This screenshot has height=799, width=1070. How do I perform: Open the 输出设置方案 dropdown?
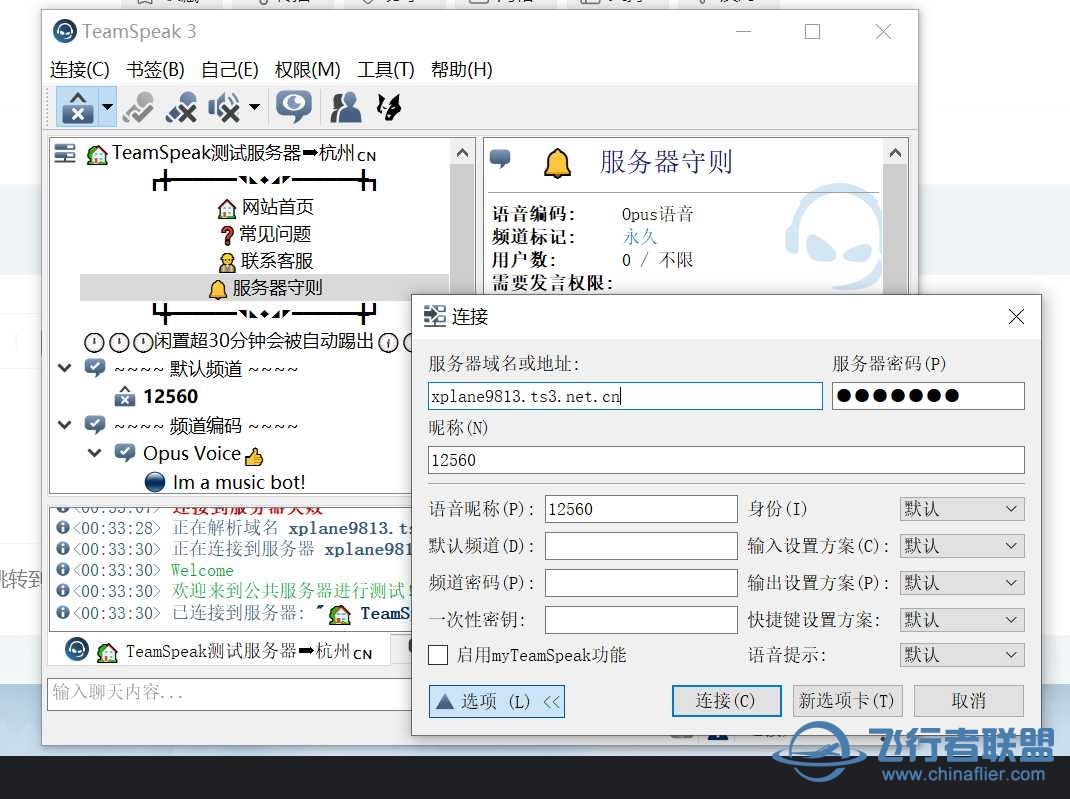(960, 582)
